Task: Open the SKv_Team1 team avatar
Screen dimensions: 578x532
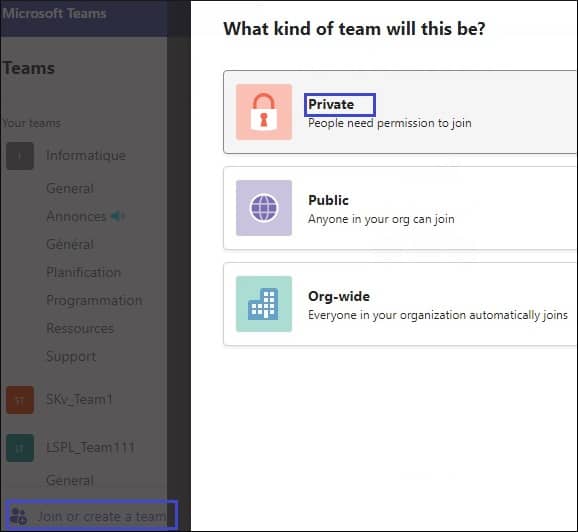Action: coord(20,400)
